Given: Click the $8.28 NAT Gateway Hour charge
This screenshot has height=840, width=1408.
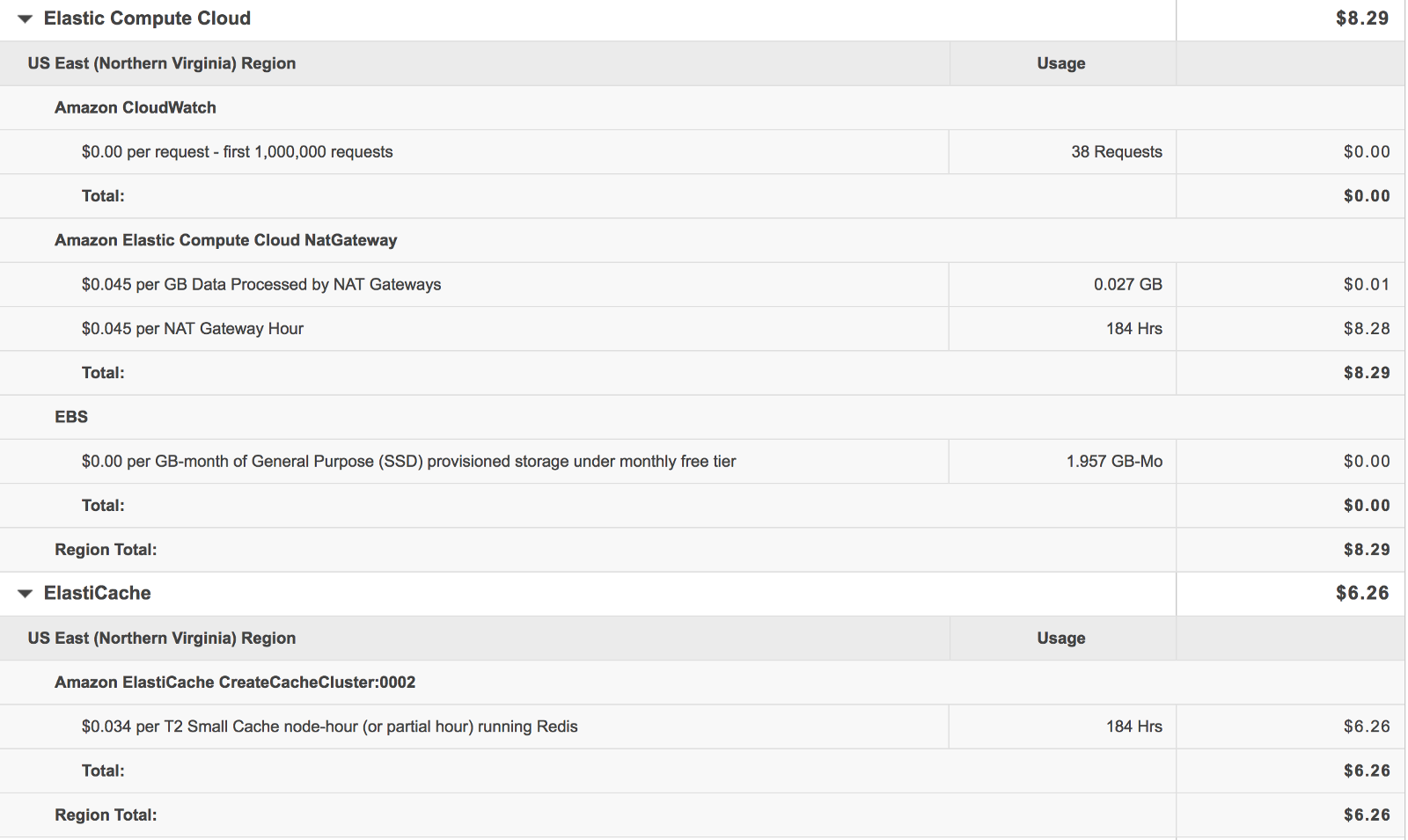Looking at the screenshot, I should click(x=1366, y=329).
